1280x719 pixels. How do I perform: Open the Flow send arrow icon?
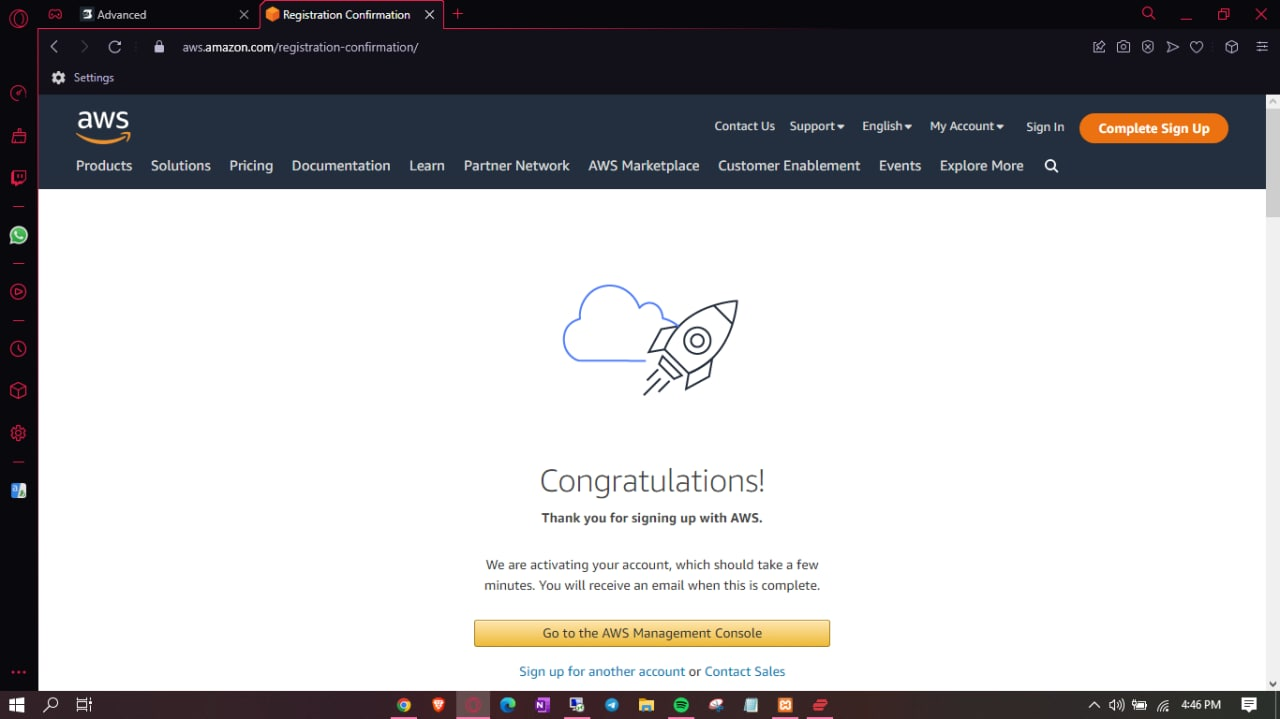pos(1172,47)
